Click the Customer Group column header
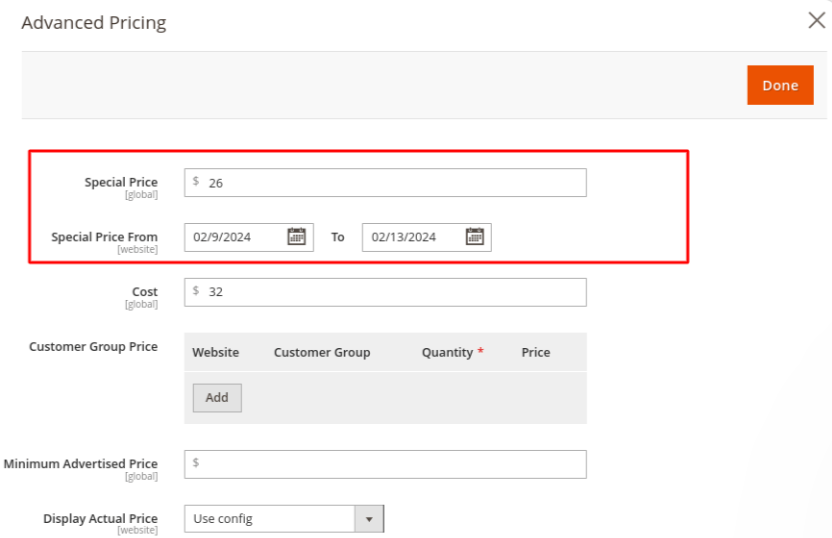Viewport: 832px width, 538px height. (x=322, y=352)
